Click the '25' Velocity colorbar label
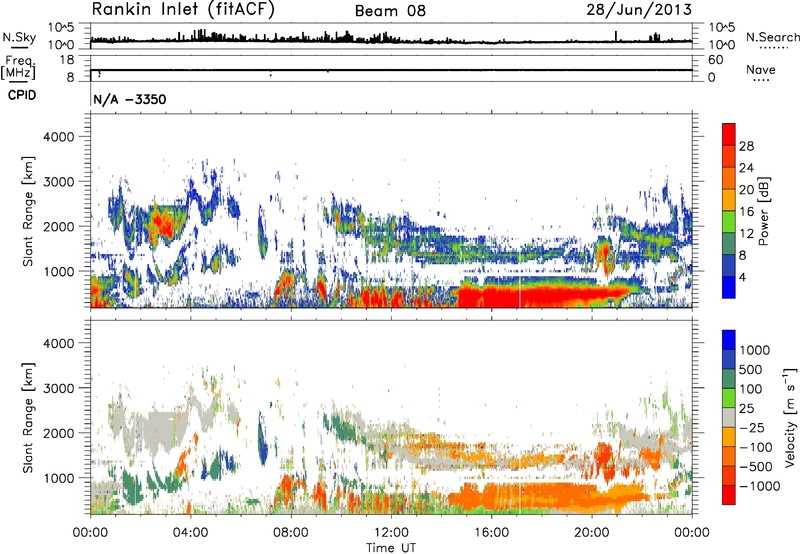This screenshot has width=800, height=554. click(746, 408)
